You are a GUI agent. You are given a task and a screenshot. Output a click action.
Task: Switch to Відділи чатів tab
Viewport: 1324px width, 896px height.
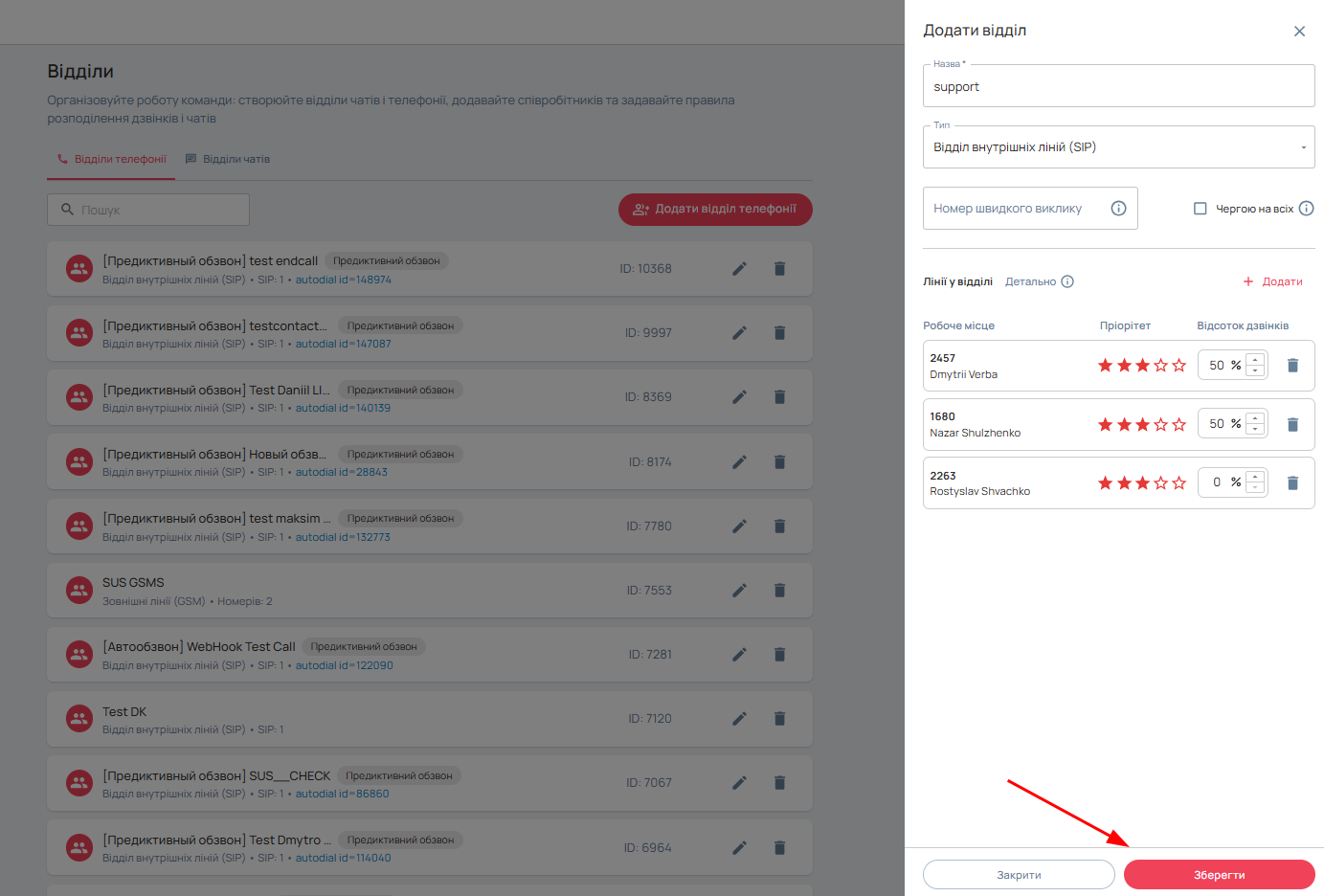pos(227,159)
